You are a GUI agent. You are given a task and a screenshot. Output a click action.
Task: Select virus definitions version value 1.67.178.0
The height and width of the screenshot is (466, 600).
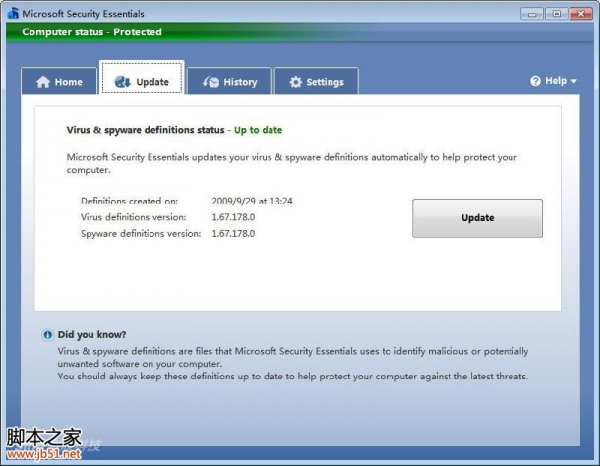tap(233, 217)
